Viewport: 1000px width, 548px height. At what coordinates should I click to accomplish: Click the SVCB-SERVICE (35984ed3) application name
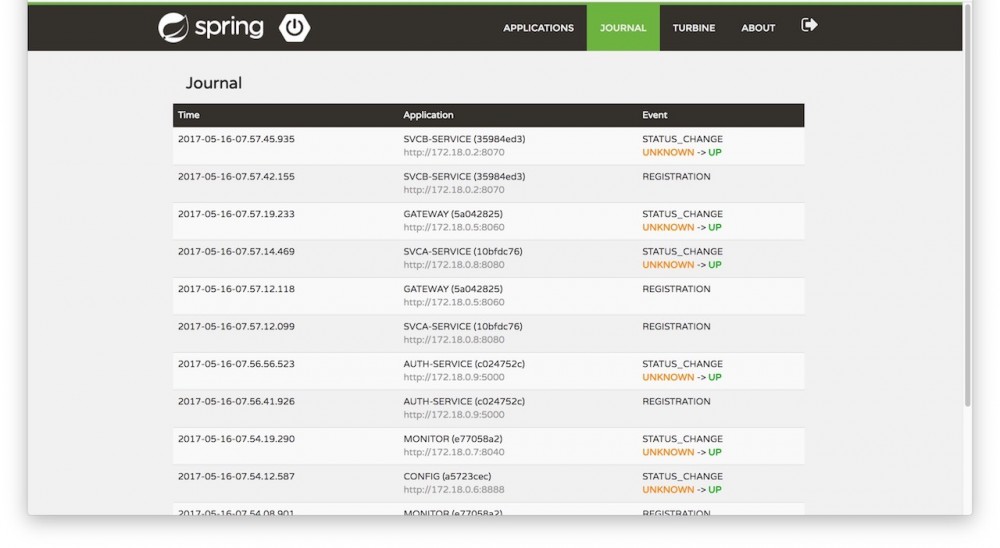tap(464, 139)
